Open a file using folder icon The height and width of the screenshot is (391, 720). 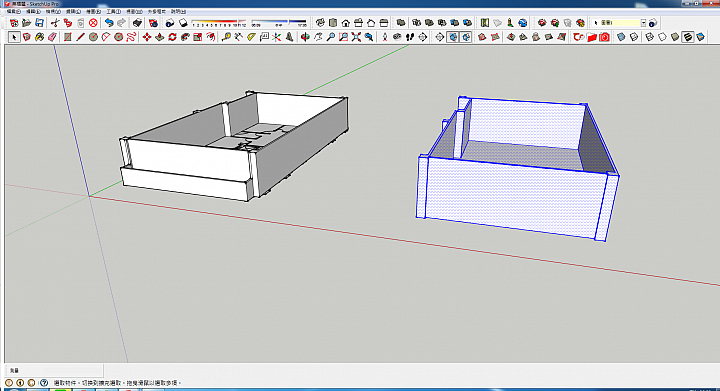(x=27, y=22)
